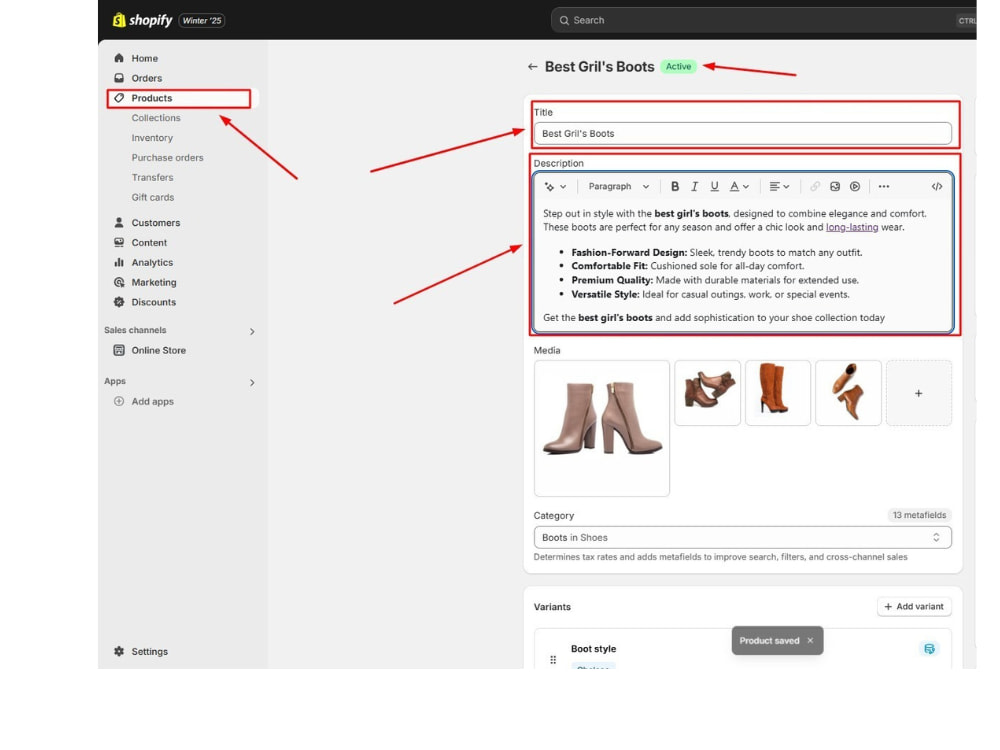Toggle Italic formatting

point(695,186)
